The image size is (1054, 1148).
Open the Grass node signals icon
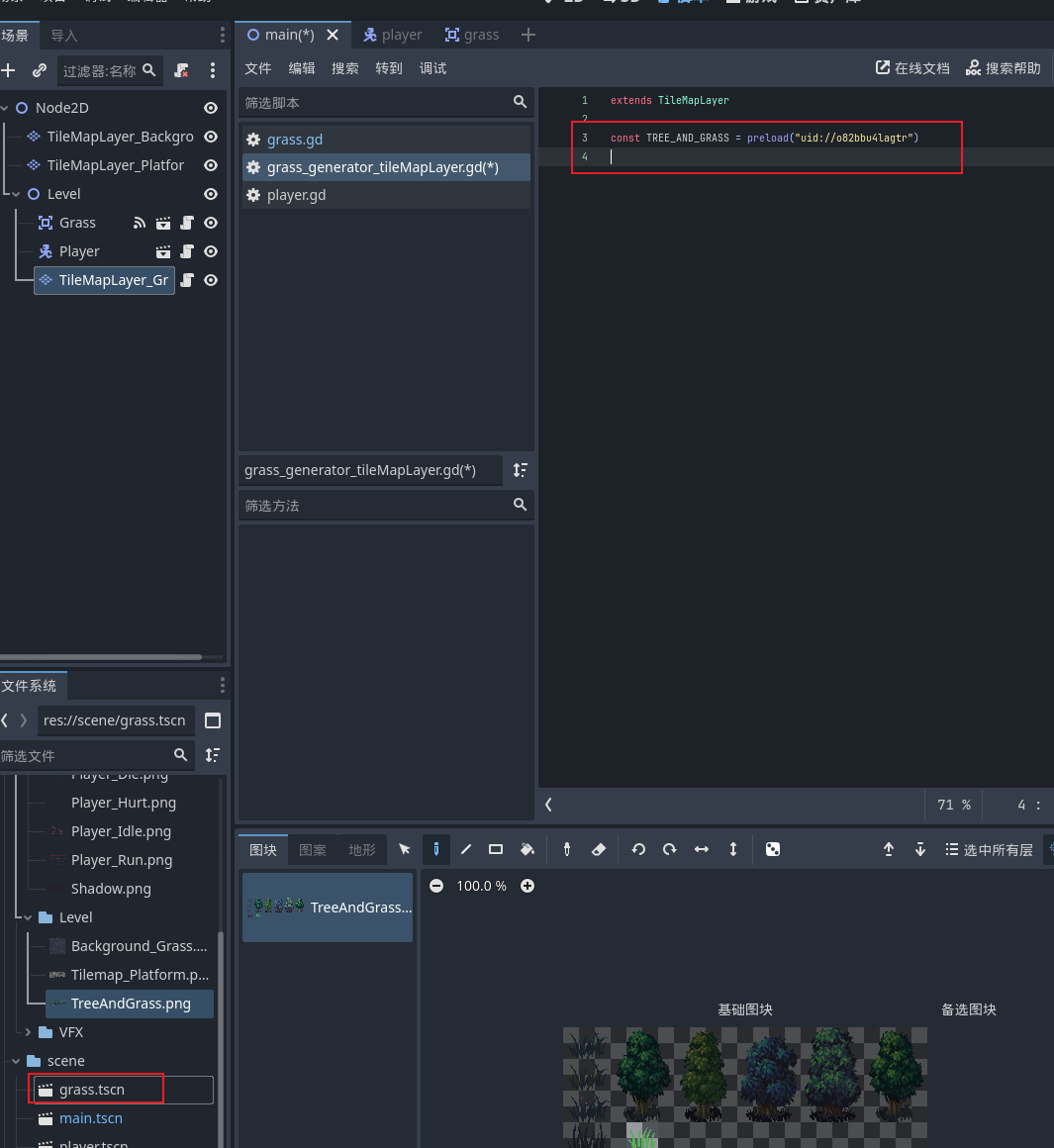(x=140, y=223)
